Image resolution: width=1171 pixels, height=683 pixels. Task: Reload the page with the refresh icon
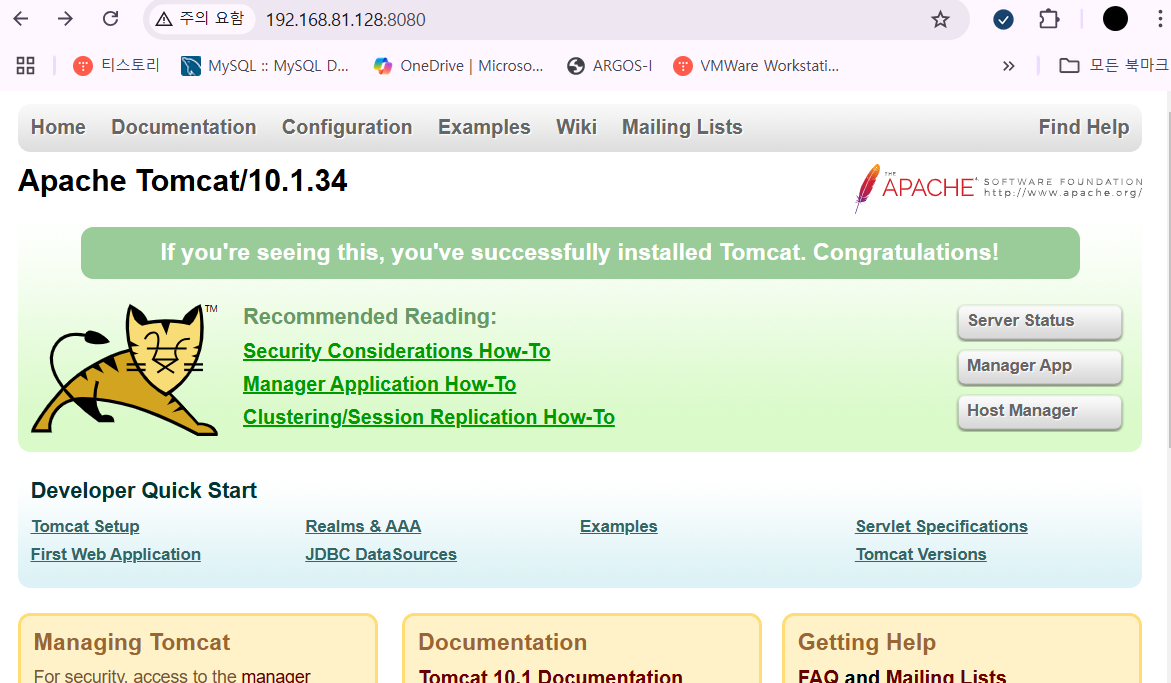tap(111, 19)
